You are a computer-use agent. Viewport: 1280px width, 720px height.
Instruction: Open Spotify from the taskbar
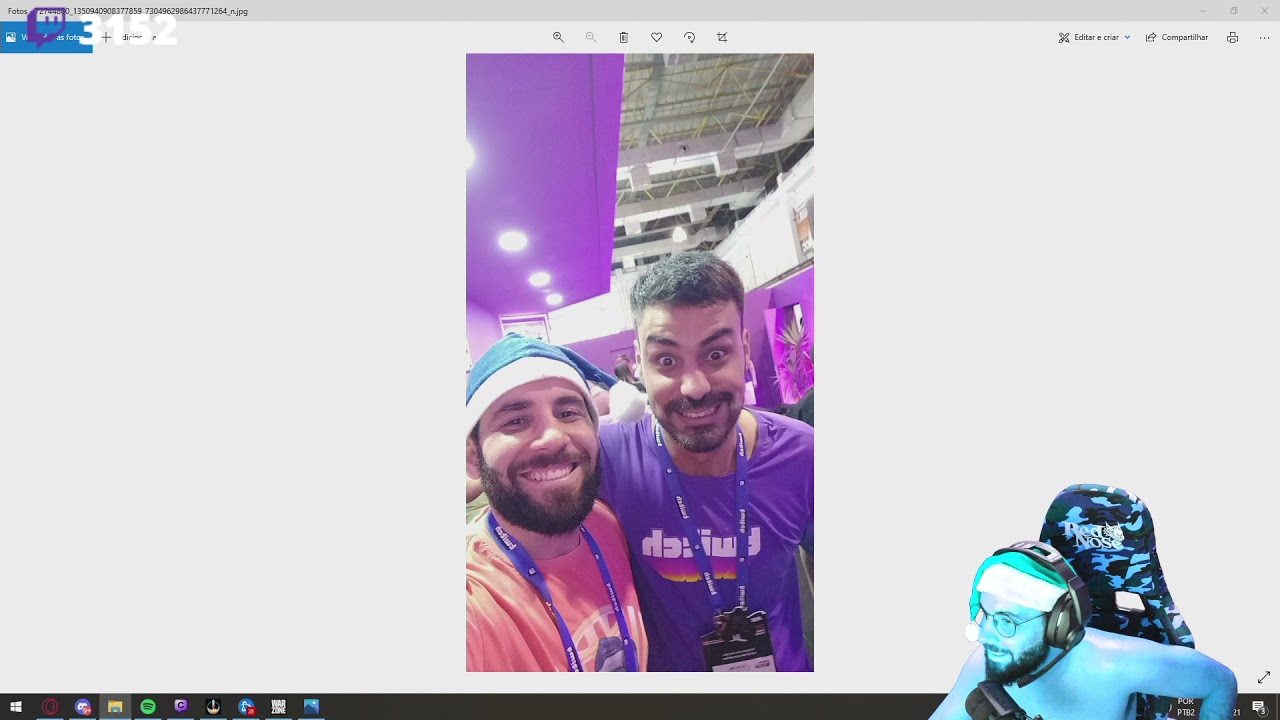click(148, 707)
